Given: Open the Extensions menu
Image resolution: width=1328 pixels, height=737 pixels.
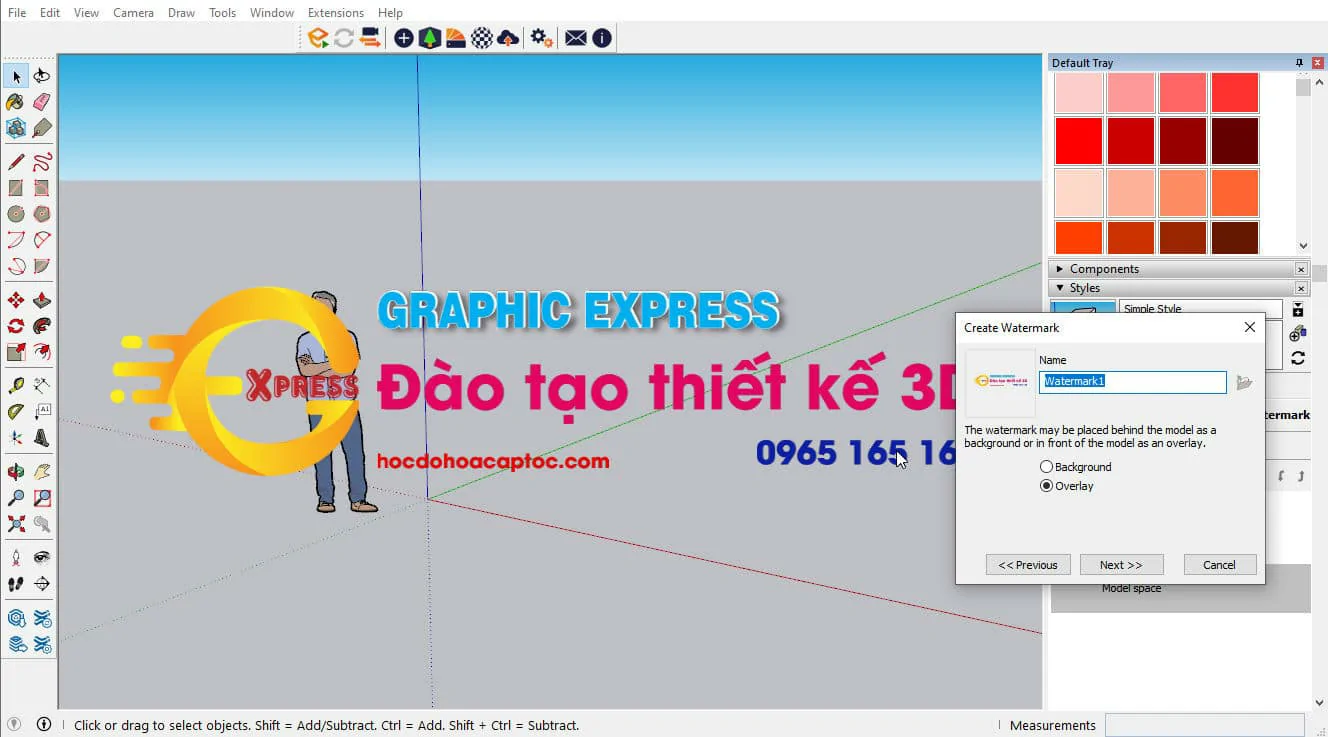Looking at the screenshot, I should (335, 12).
